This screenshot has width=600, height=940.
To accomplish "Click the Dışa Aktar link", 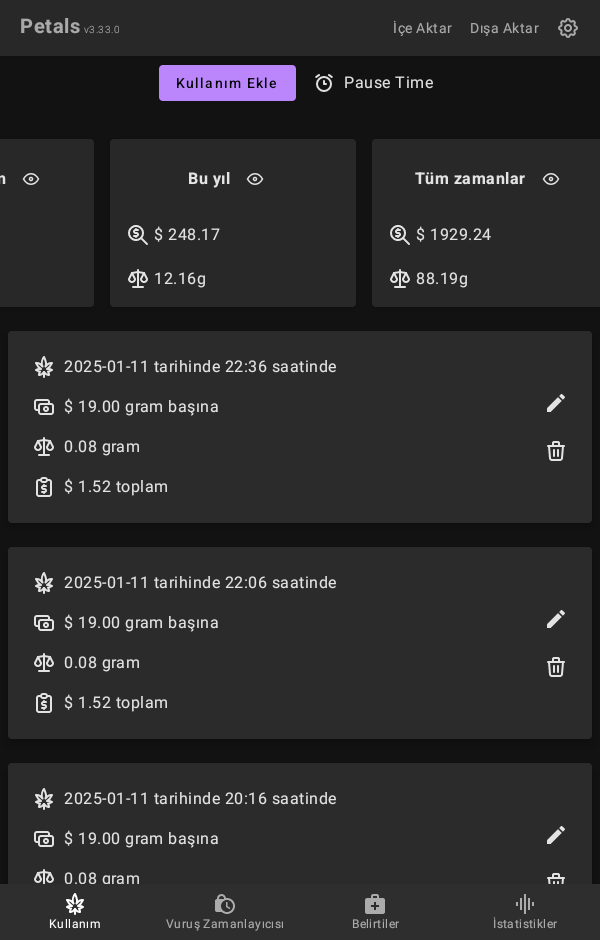I will (504, 28).
